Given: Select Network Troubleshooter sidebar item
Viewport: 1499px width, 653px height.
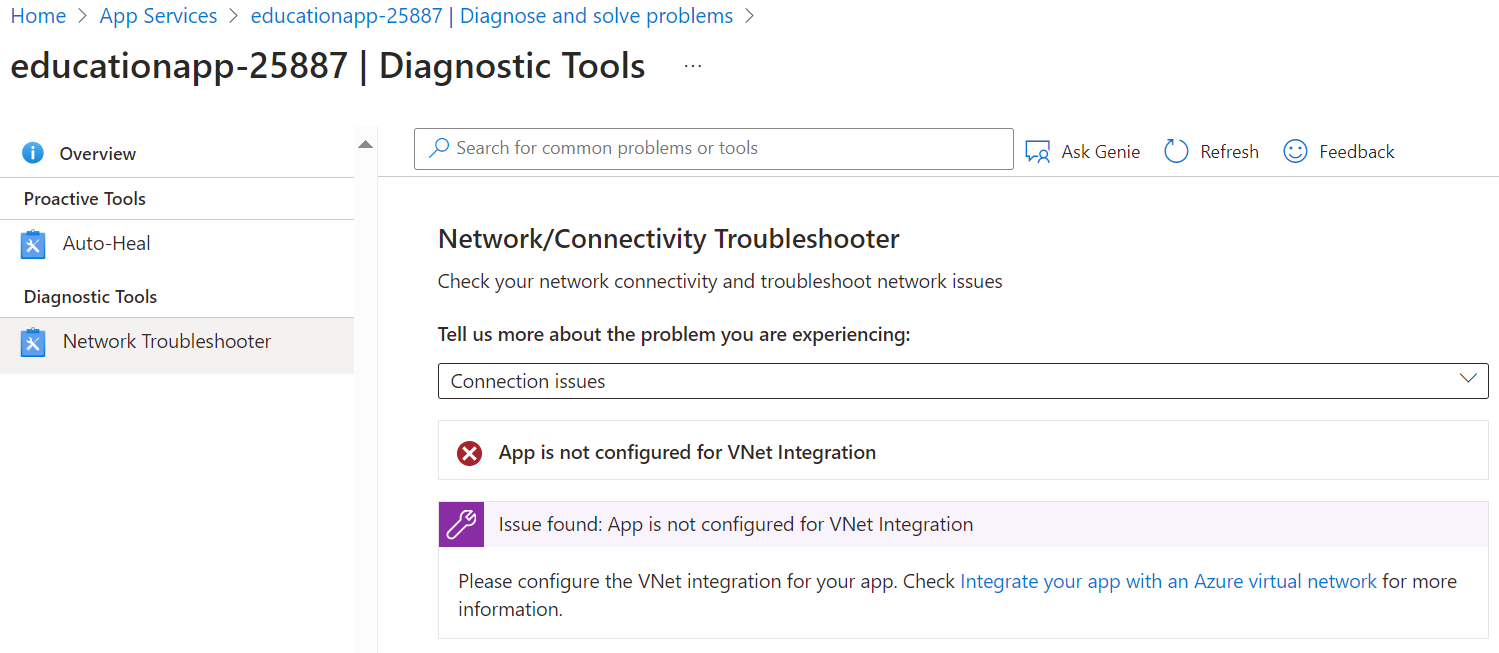Looking at the screenshot, I should point(166,342).
